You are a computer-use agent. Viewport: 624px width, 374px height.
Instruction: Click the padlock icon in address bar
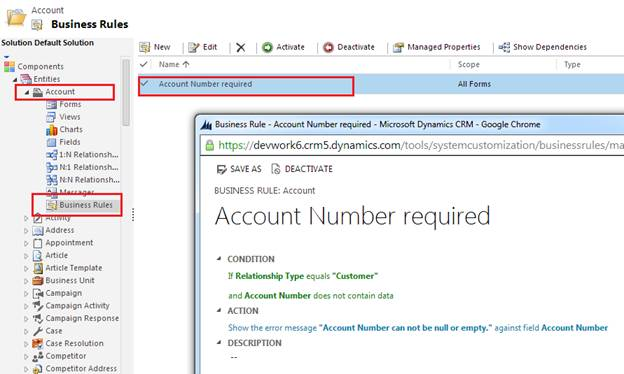pos(209,145)
